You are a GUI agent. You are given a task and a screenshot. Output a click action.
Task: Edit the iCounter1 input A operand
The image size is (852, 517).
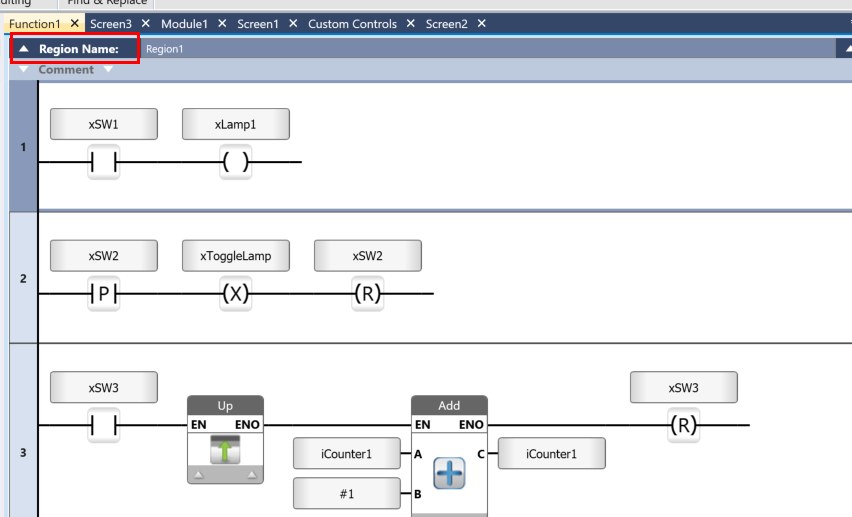point(347,453)
